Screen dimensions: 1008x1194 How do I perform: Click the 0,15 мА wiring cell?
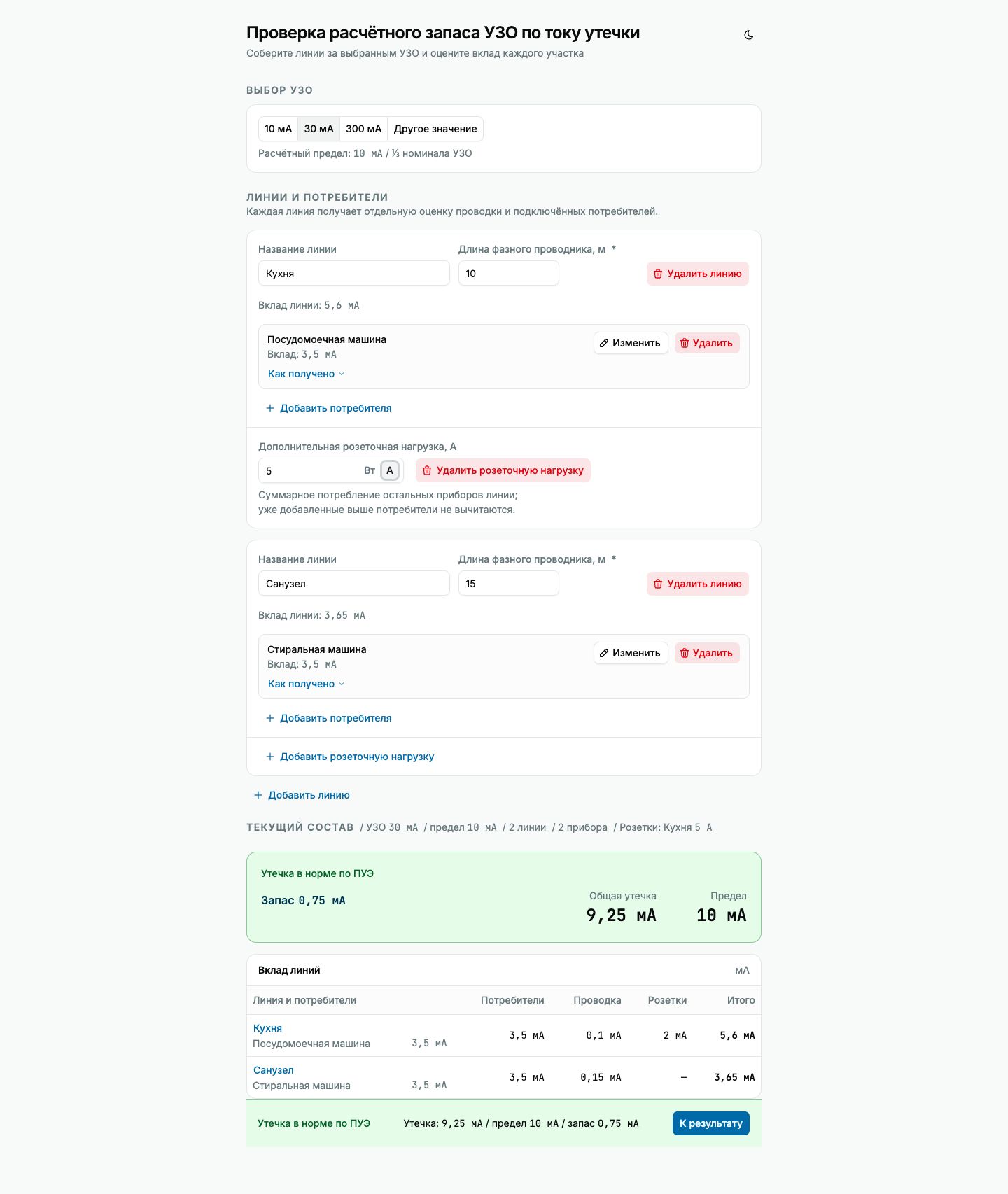point(601,1077)
